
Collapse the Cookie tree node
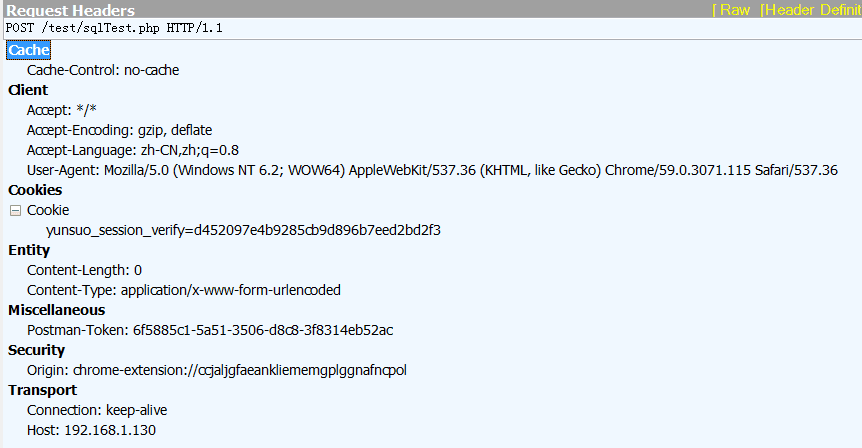coord(15,211)
